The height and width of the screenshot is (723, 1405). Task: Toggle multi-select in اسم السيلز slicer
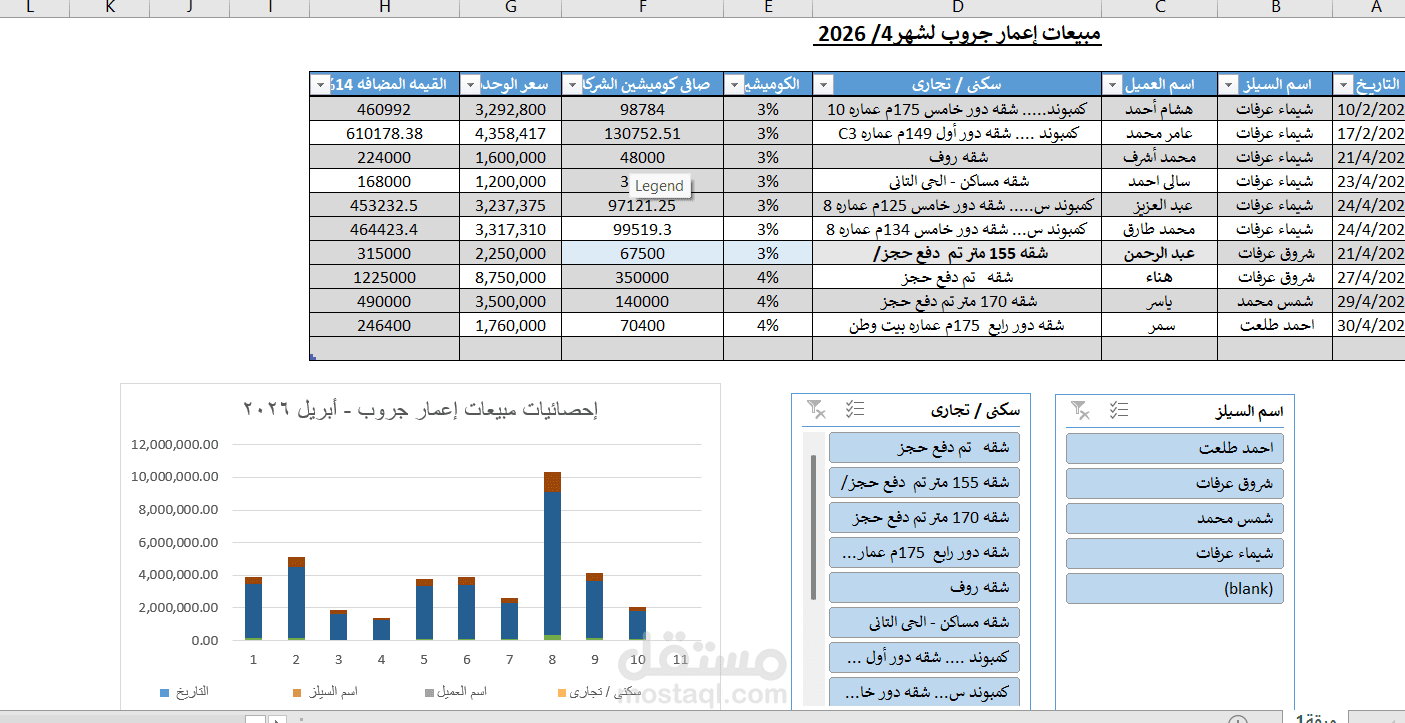coord(1118,410)
